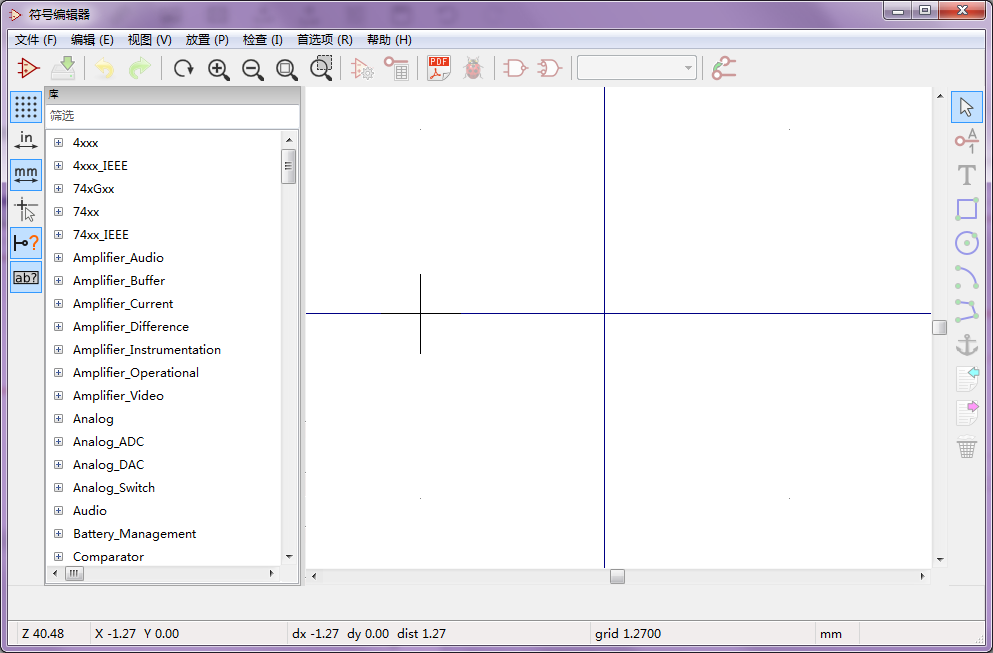Refresh the view with the redraw icon

pyautogui.click(x=184, y=68)
